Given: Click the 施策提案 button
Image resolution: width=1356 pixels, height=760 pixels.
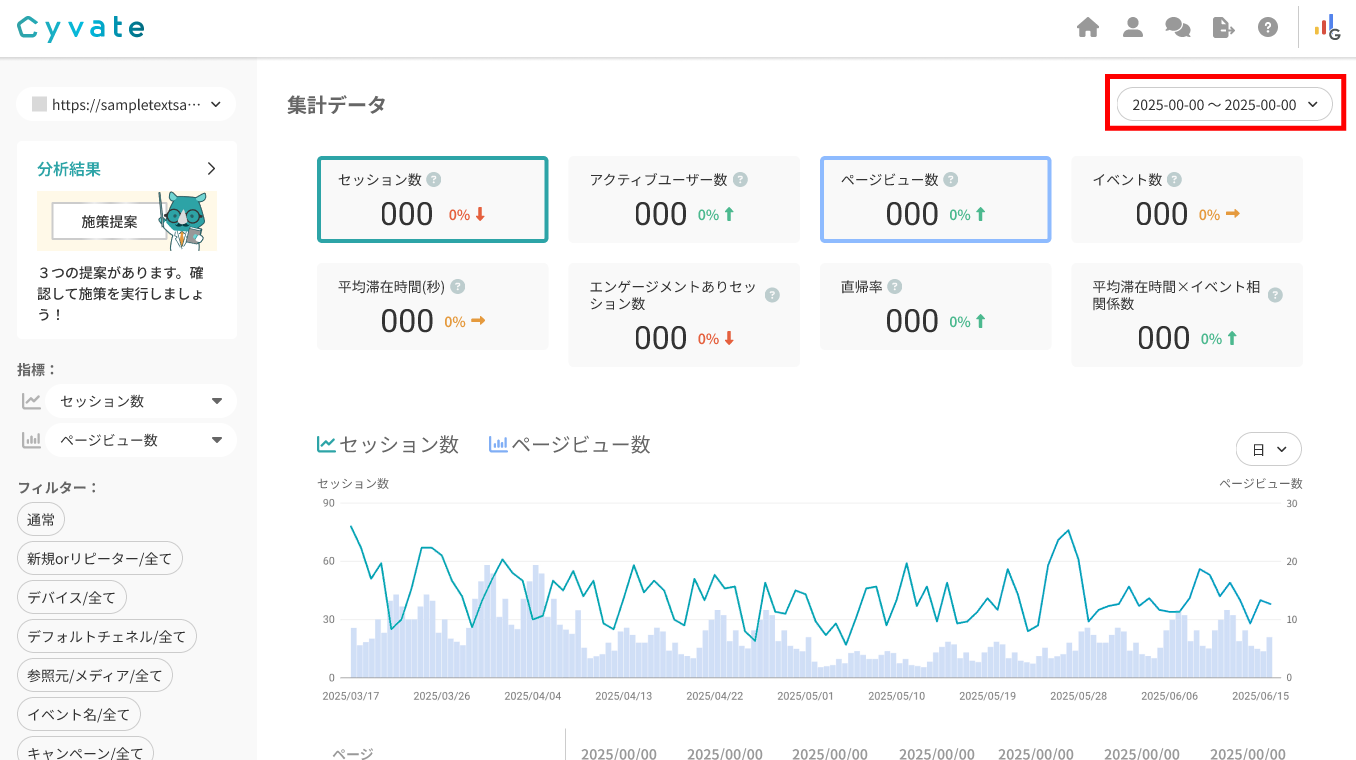Looking at the screenshot, I should tap(109, 221).
